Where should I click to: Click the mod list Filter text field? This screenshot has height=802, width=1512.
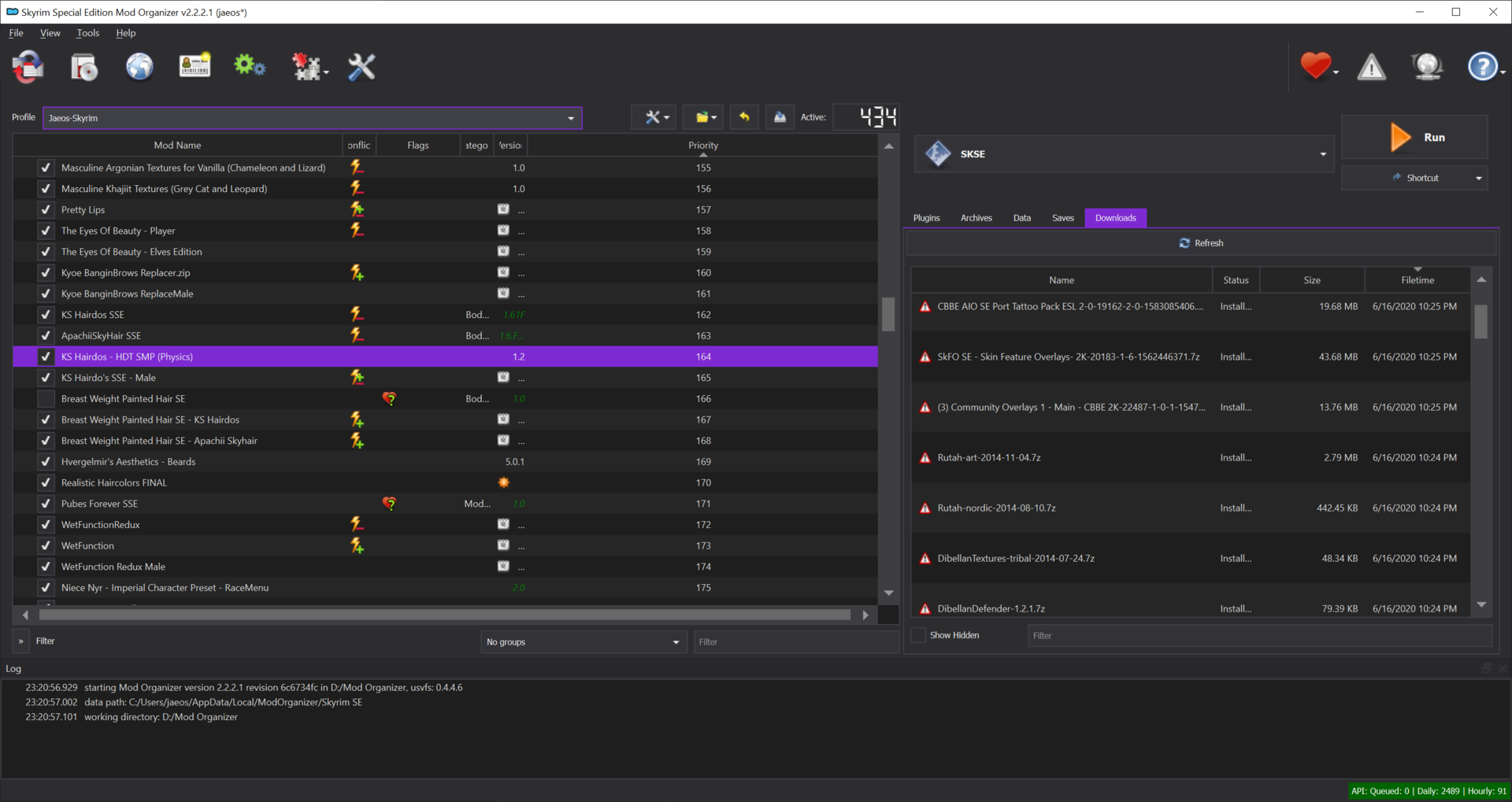click(795, 642)
